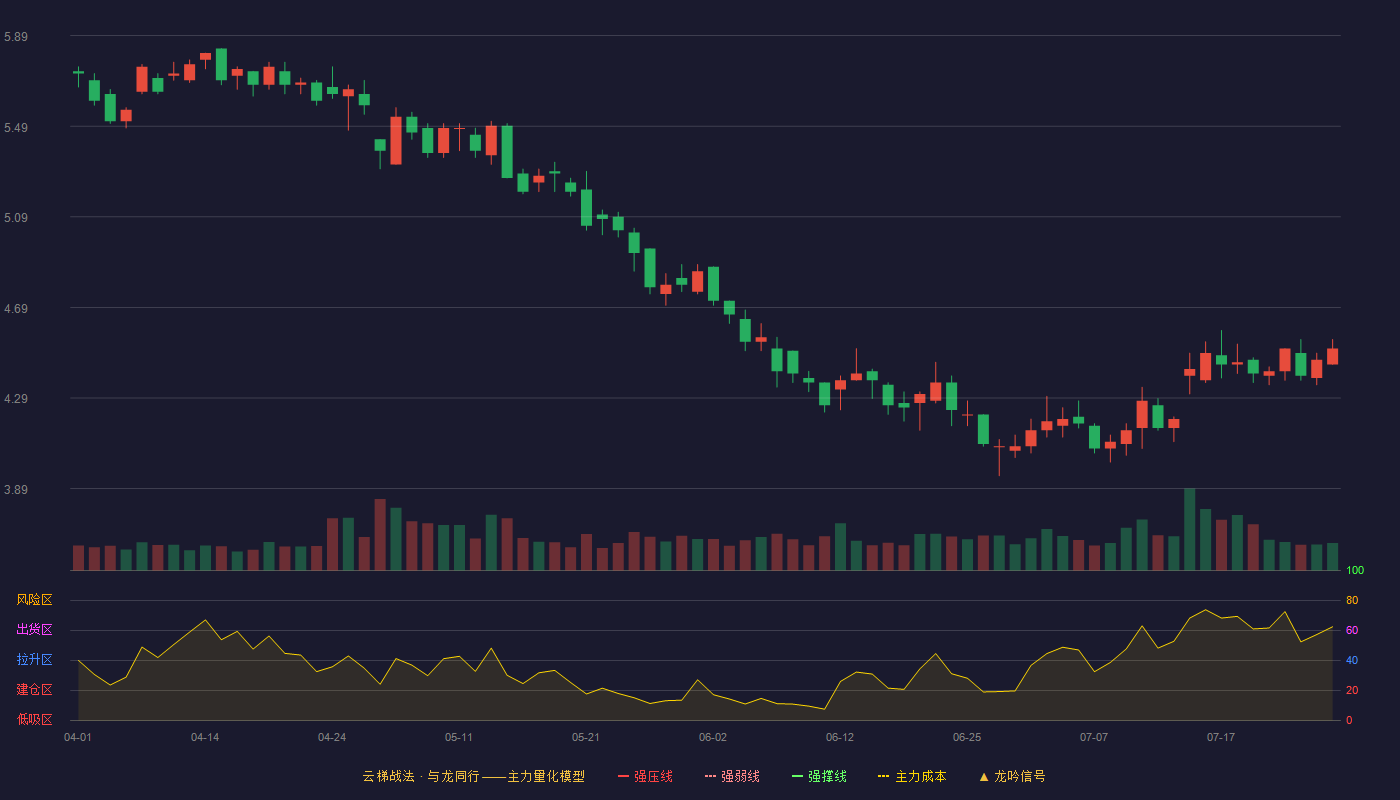Image resolution: width=1400 pixels, height=800 pixels.
Task: Select the 低吸区 zone label
Action: tap(35, 719)
